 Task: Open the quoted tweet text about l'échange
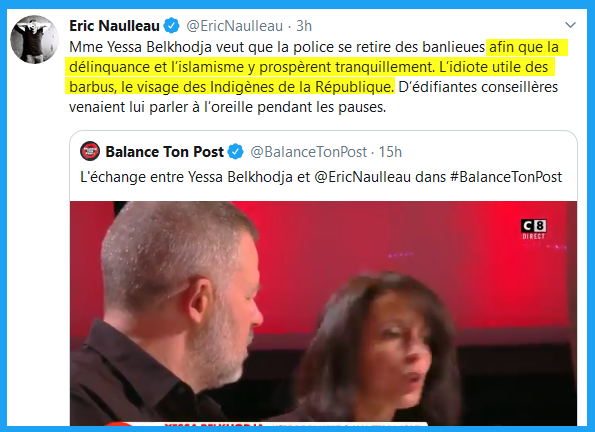[321, 177]
